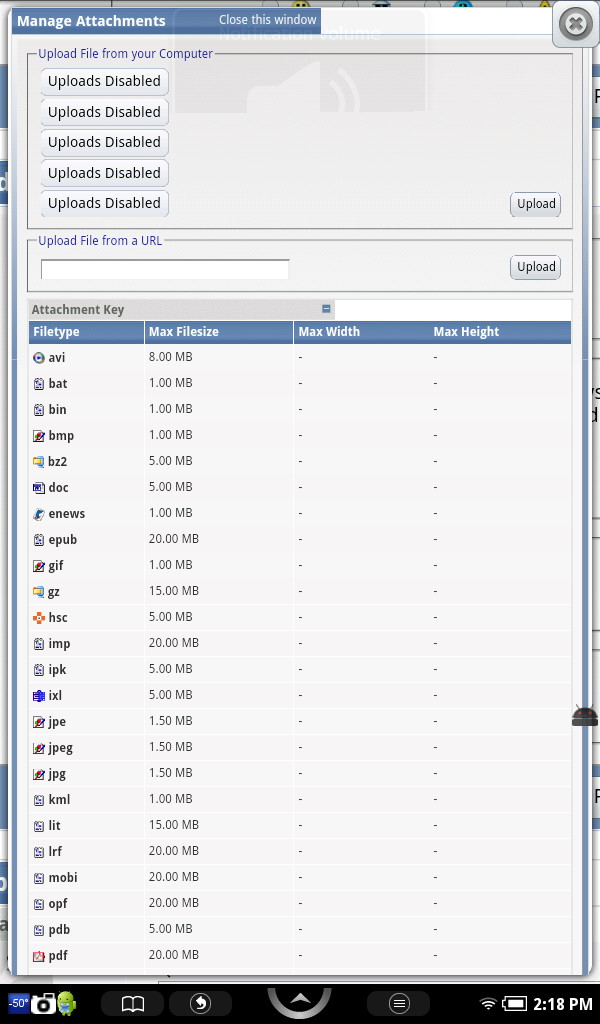Viewport: 600px width, 1024px height.
Task: Tap the -50° temperature notification icon
Action: [18, 1003]
